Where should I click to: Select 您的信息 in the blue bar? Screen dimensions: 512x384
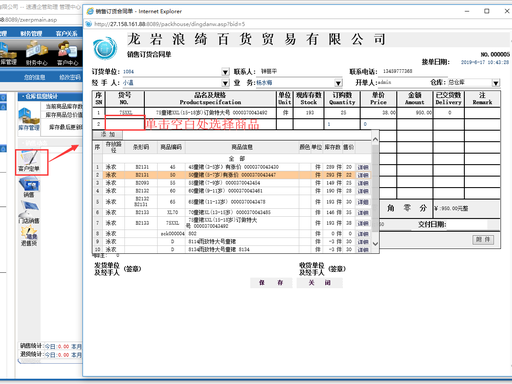(x=34, y=77)
